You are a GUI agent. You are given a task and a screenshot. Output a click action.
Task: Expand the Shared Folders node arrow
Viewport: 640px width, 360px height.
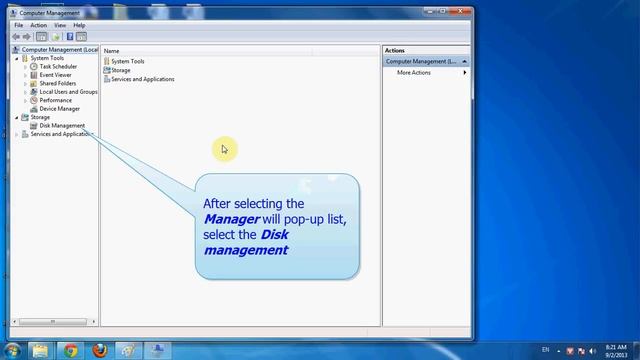click(25, 84)
